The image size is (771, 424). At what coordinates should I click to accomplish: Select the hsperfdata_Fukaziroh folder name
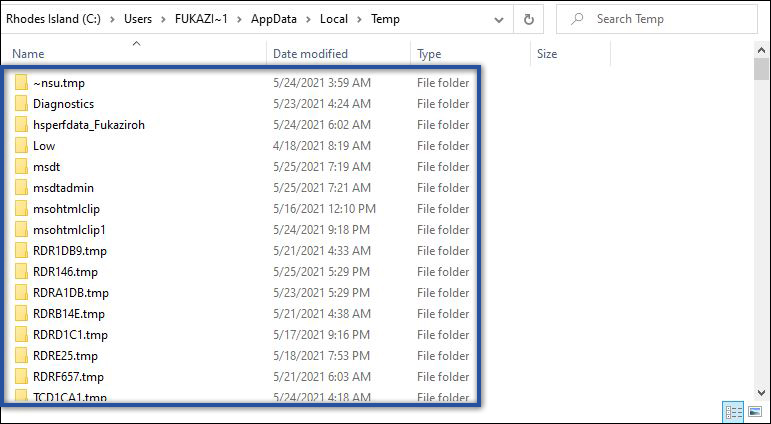tap(89, 125)
